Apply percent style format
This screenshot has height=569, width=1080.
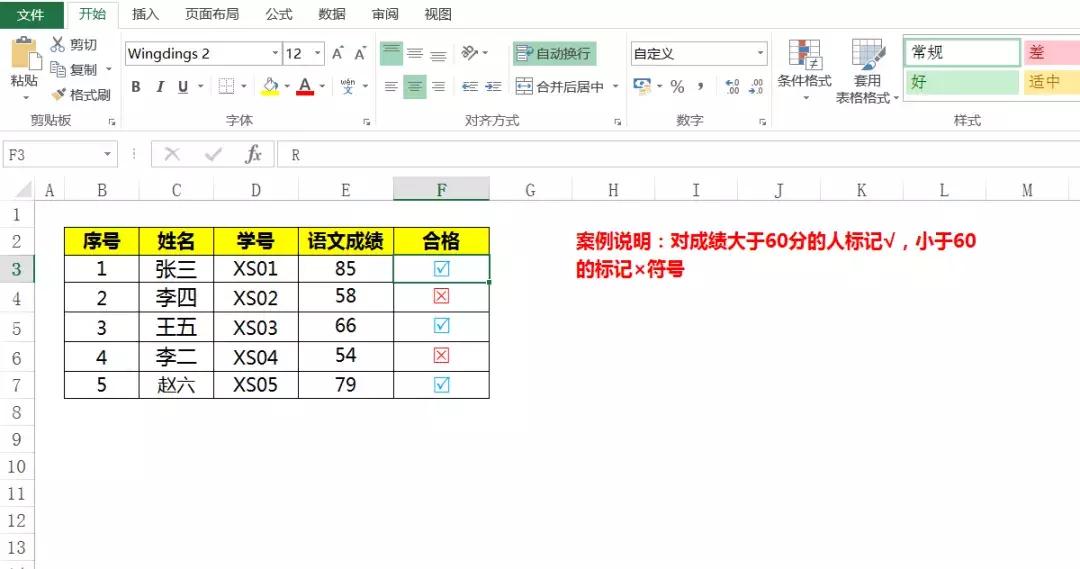(678, 87)
